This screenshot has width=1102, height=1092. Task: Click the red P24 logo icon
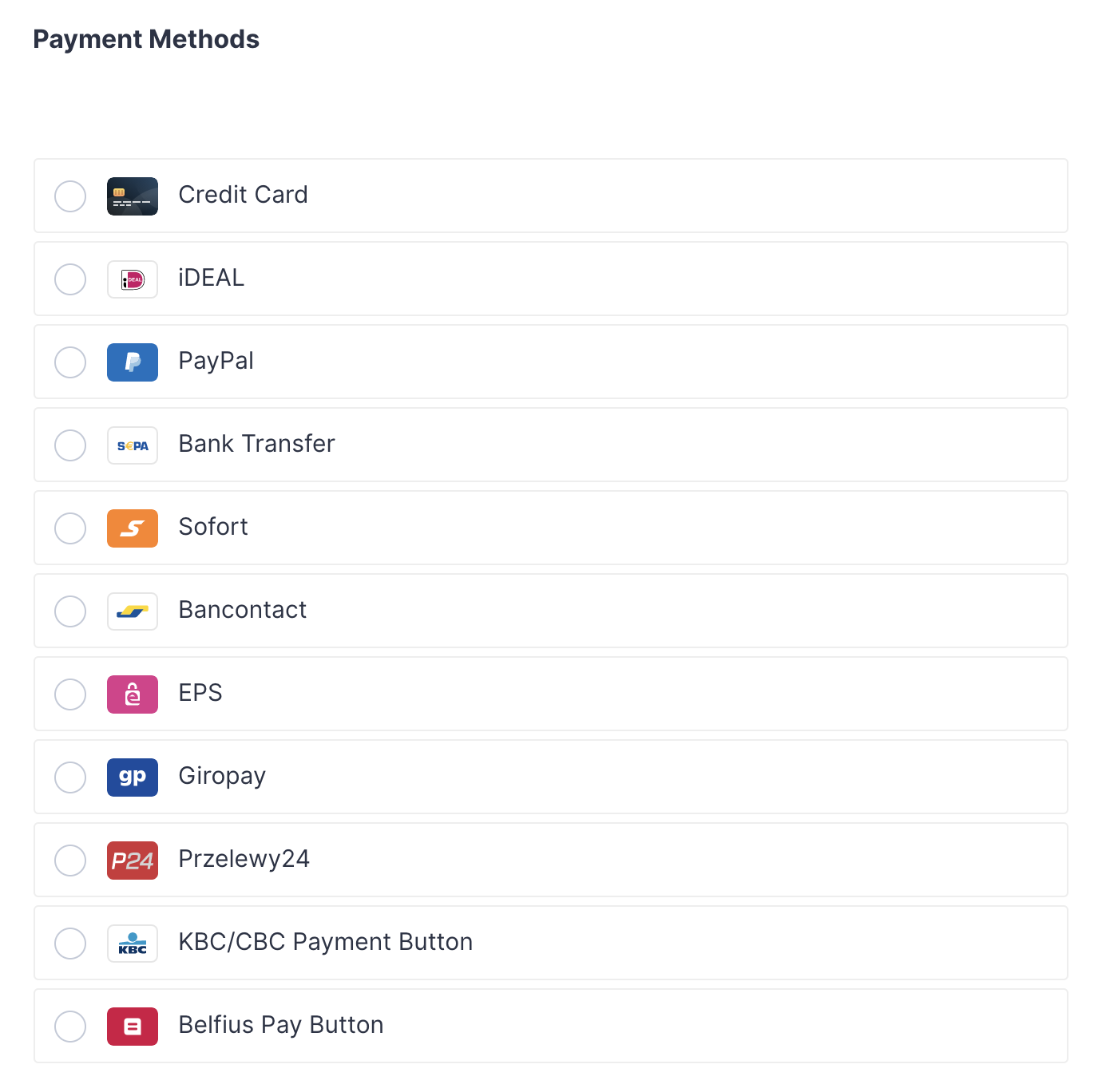(x=133, y=861)
